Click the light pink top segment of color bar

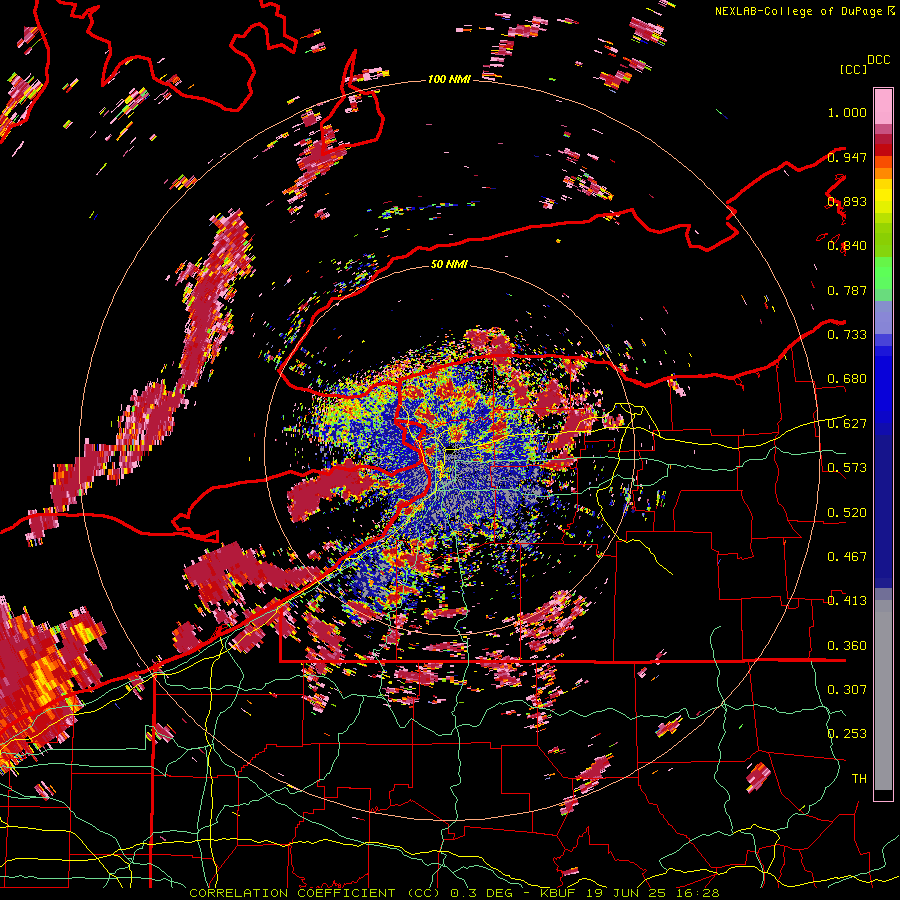click(x=883, y=107)
